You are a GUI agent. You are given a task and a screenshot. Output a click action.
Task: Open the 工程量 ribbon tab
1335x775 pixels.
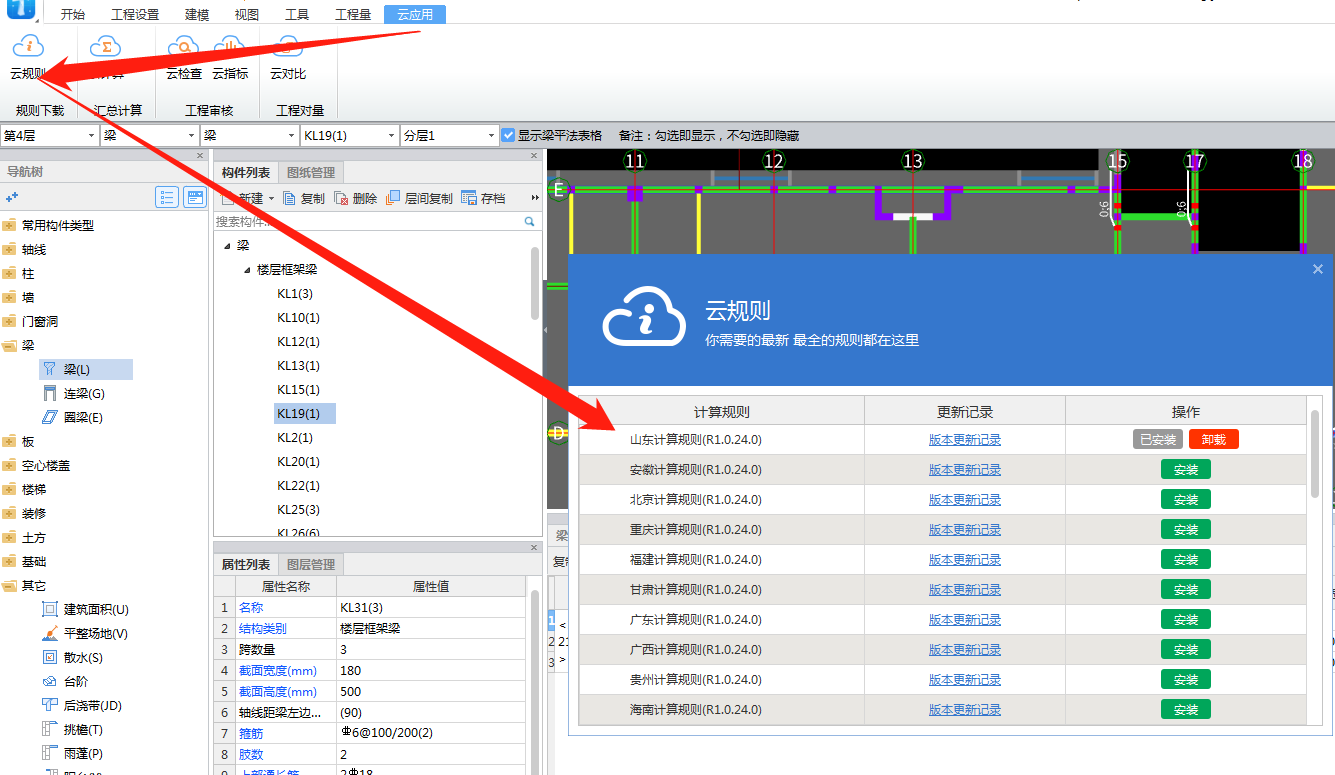coord(353,14)
